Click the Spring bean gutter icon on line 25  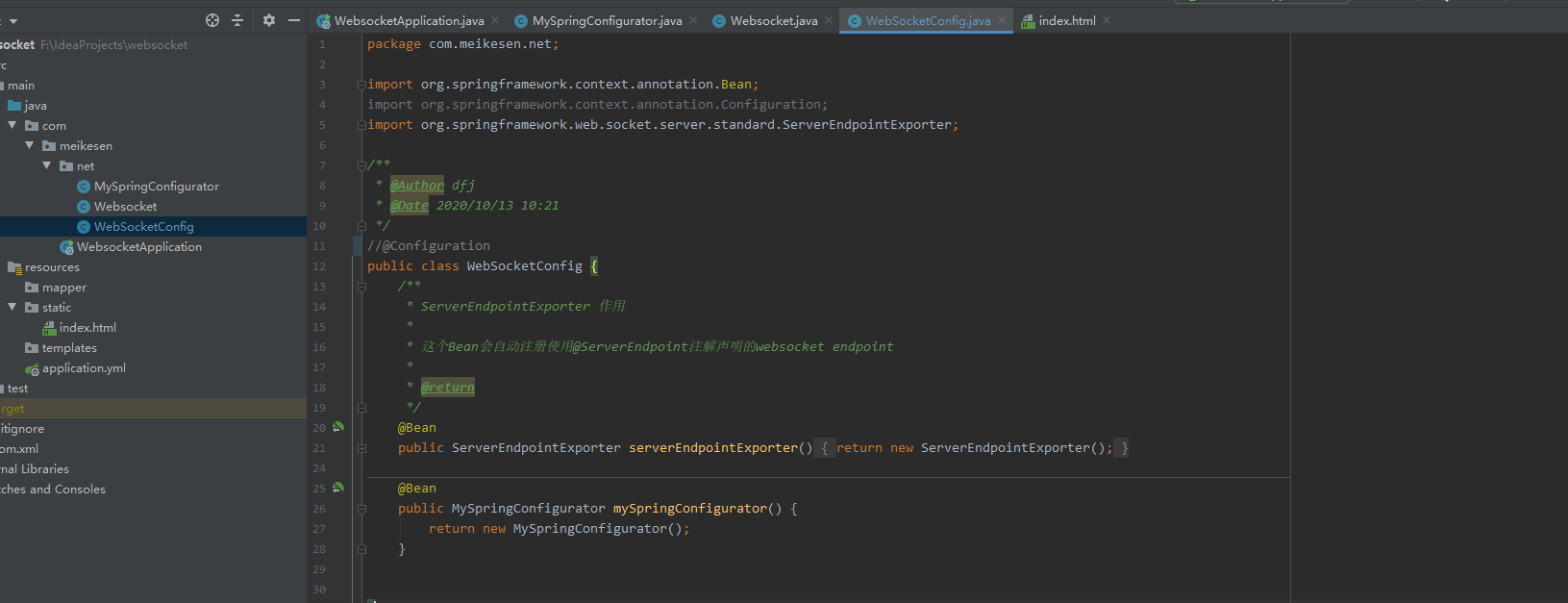click(x=338, y=488)
